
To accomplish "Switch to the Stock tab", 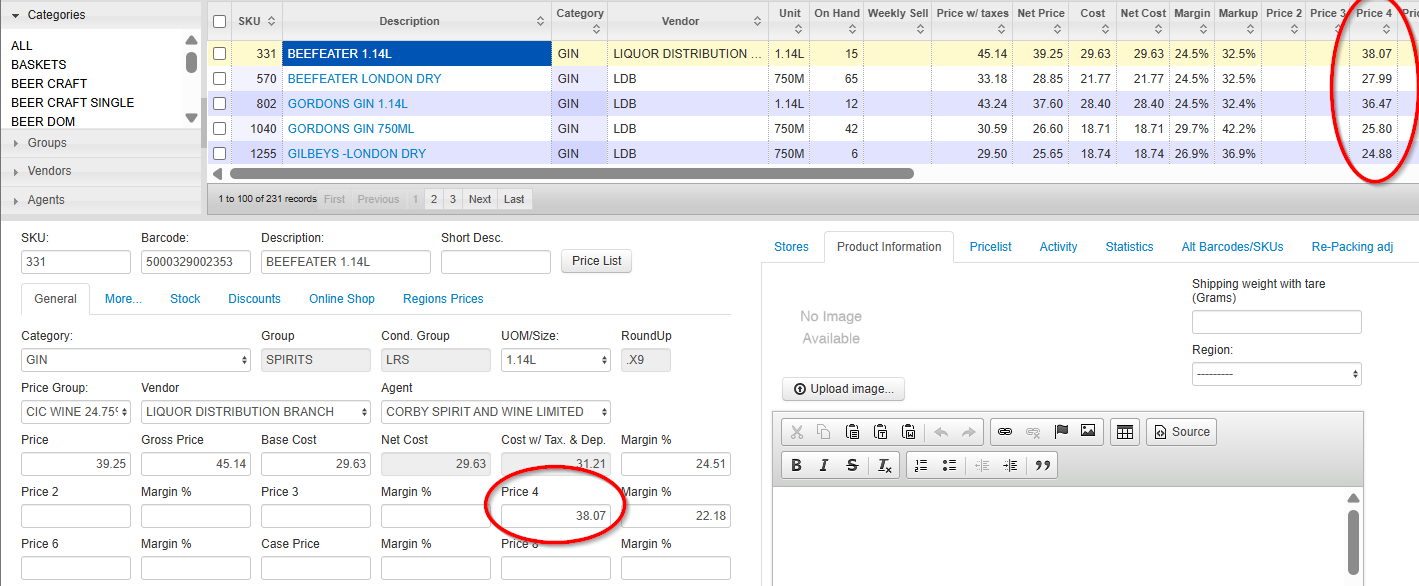I will click(x=185, y=299).
